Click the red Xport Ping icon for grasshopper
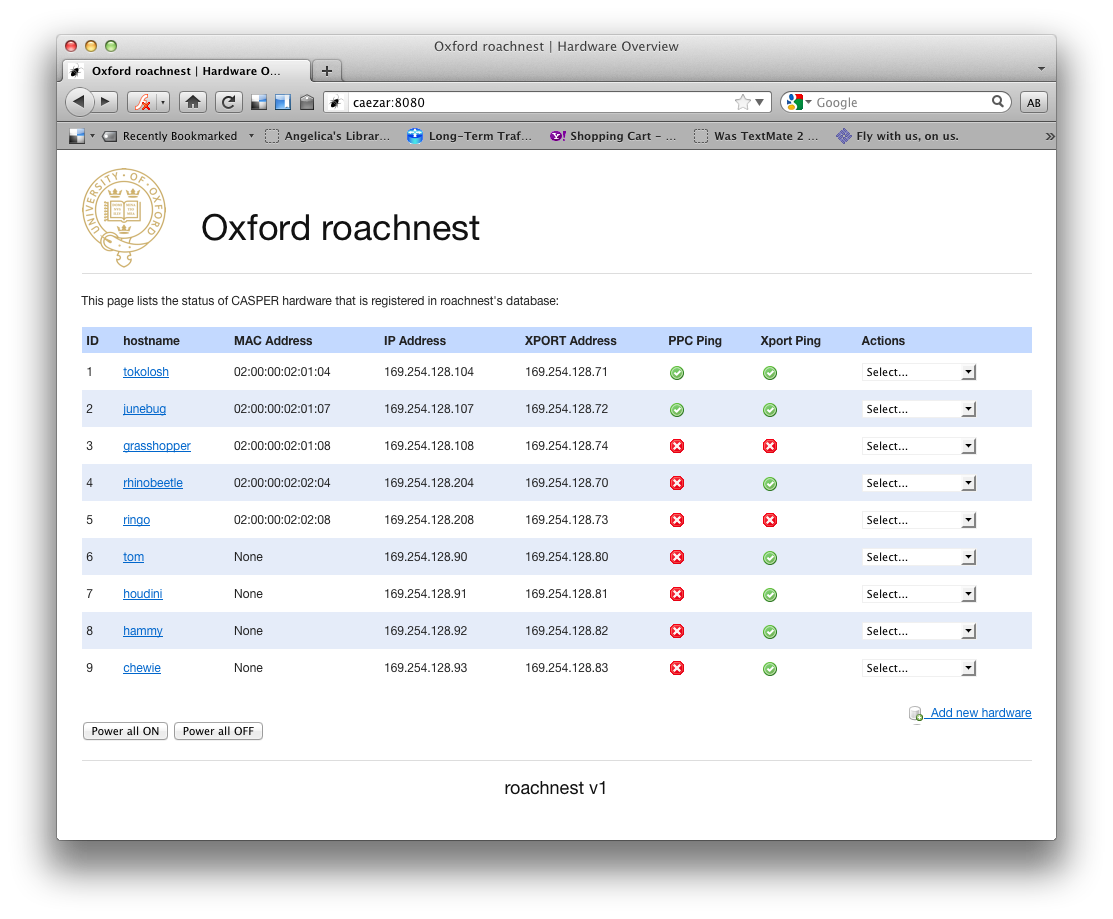 770,446
